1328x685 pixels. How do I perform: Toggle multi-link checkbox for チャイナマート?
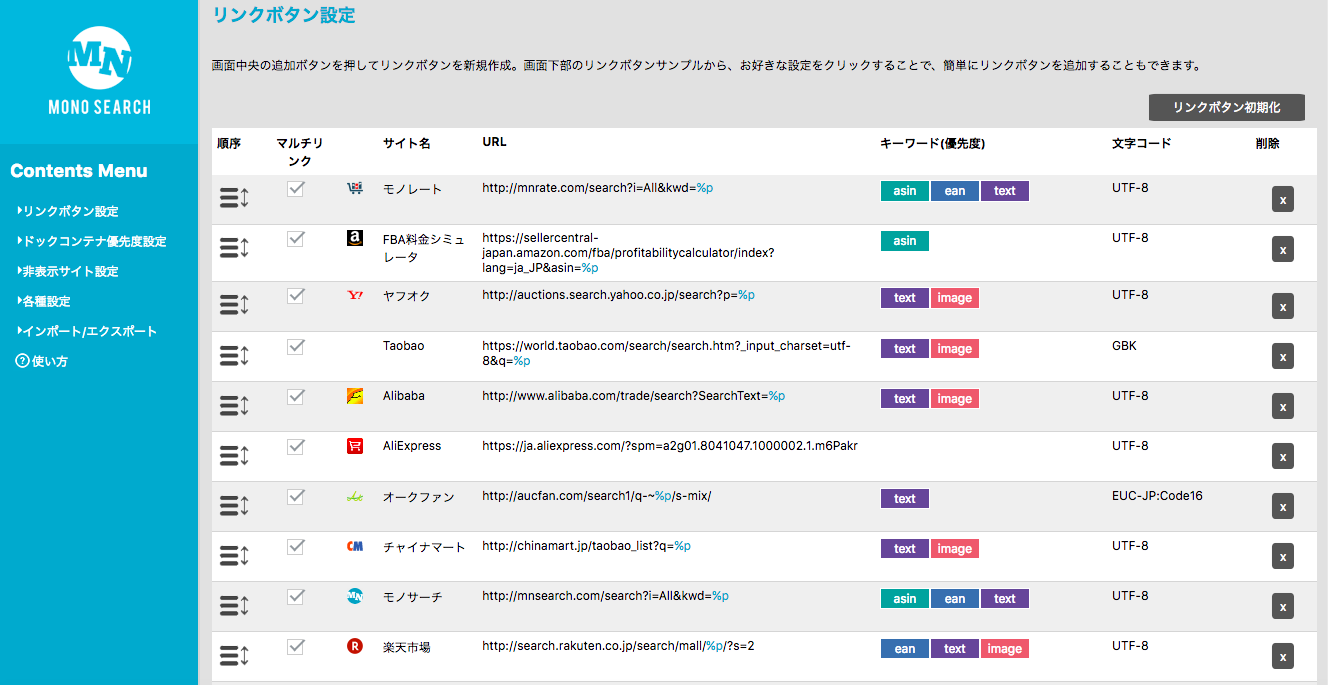pos(295,546)
